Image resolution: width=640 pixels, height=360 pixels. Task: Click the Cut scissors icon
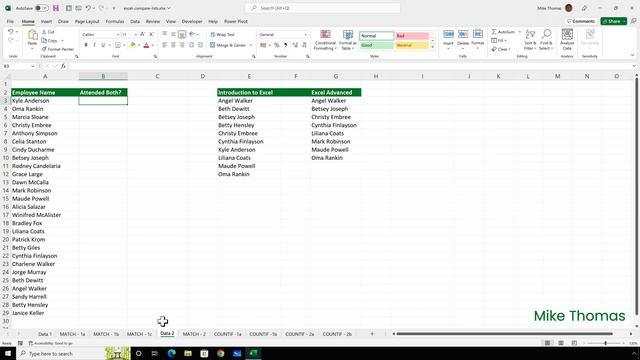44,31
